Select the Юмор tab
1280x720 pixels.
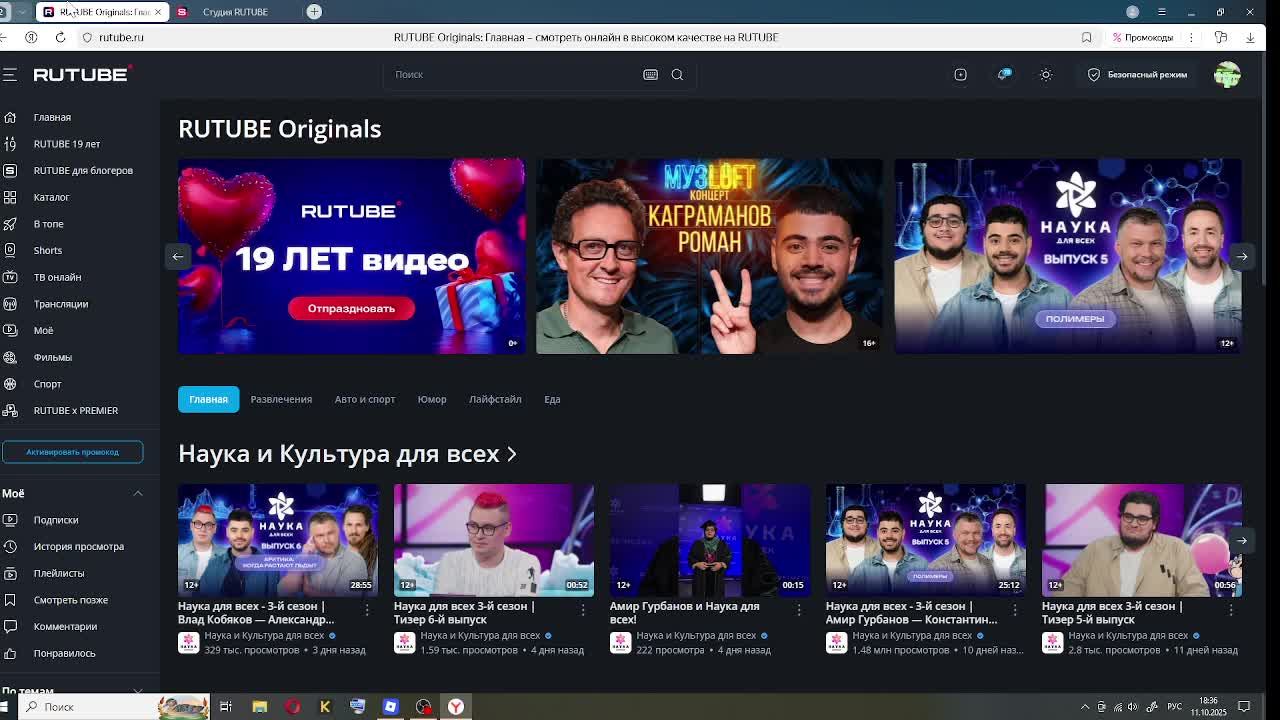[432, 399]
